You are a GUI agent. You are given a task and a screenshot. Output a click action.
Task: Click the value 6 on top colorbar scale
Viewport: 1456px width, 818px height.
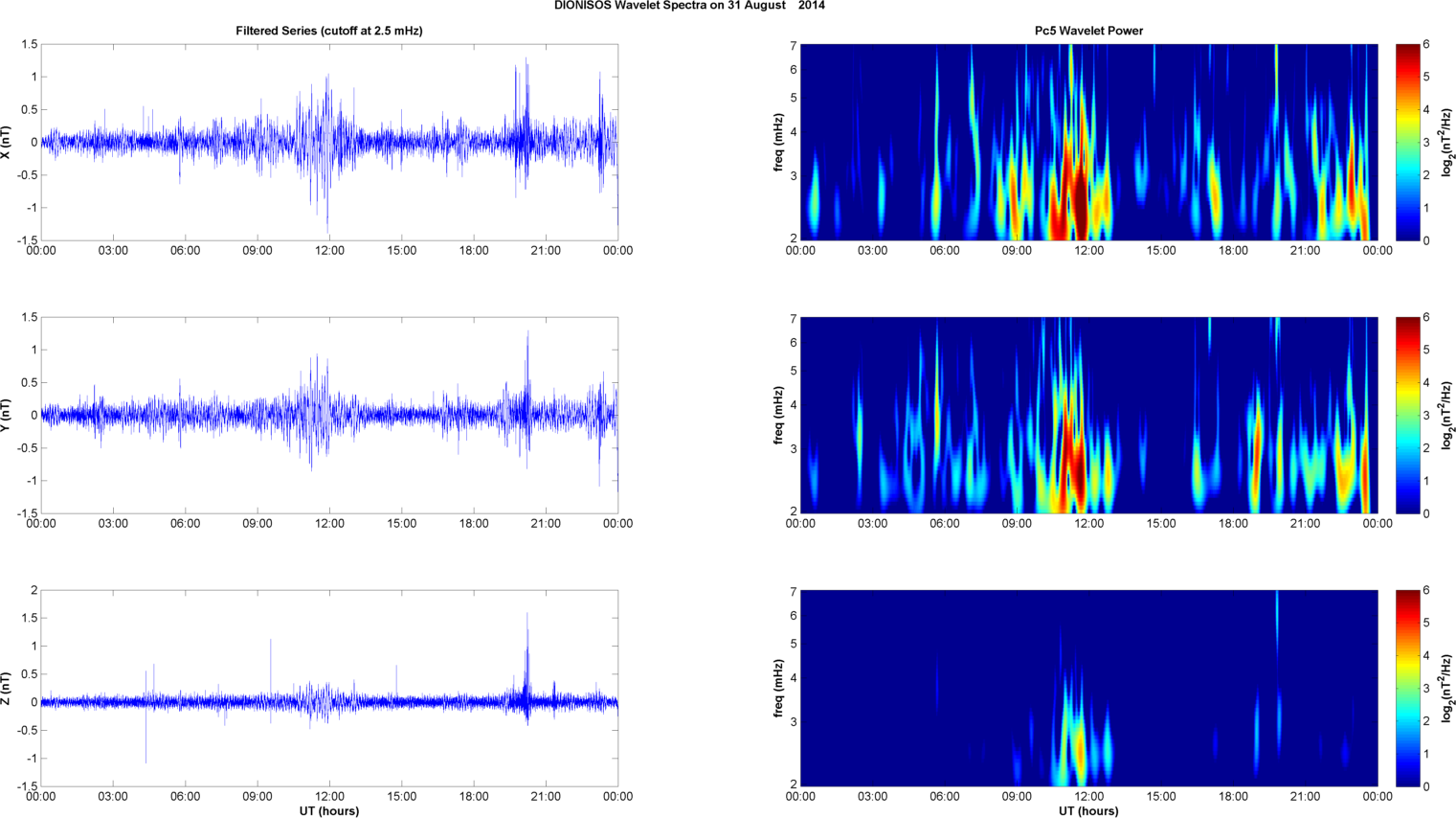1426,45
